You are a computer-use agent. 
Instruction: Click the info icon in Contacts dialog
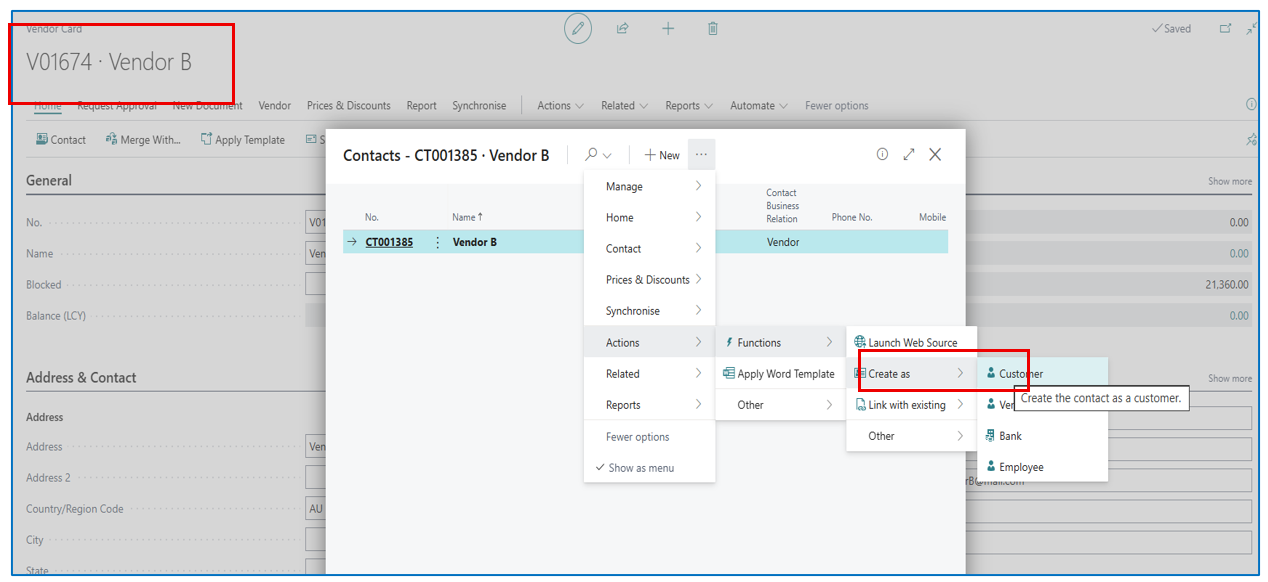click(x=882, y=155)
